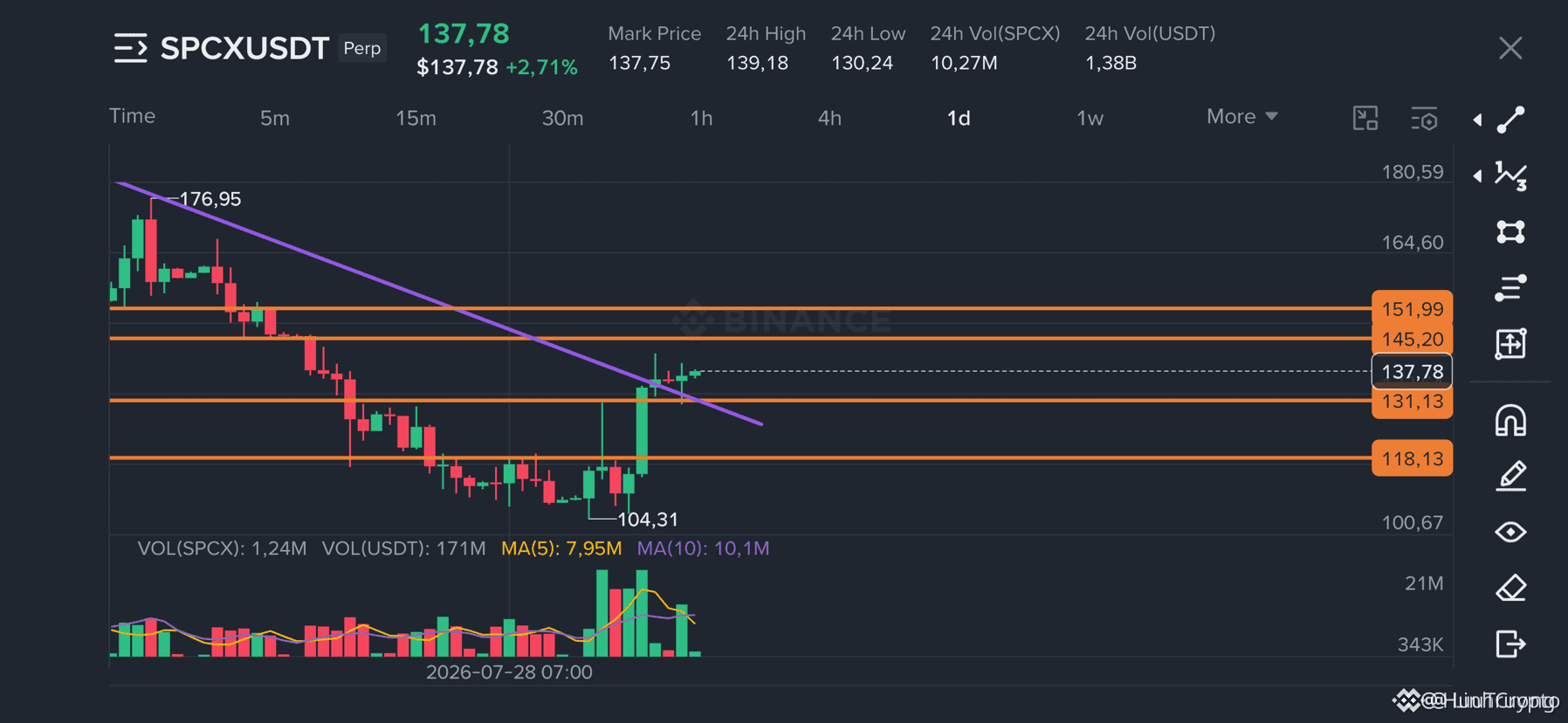The image size is (1568, 723).
Task: Click the 24h Vol(USDT) value 1,38B
Action: point(1111,63)
